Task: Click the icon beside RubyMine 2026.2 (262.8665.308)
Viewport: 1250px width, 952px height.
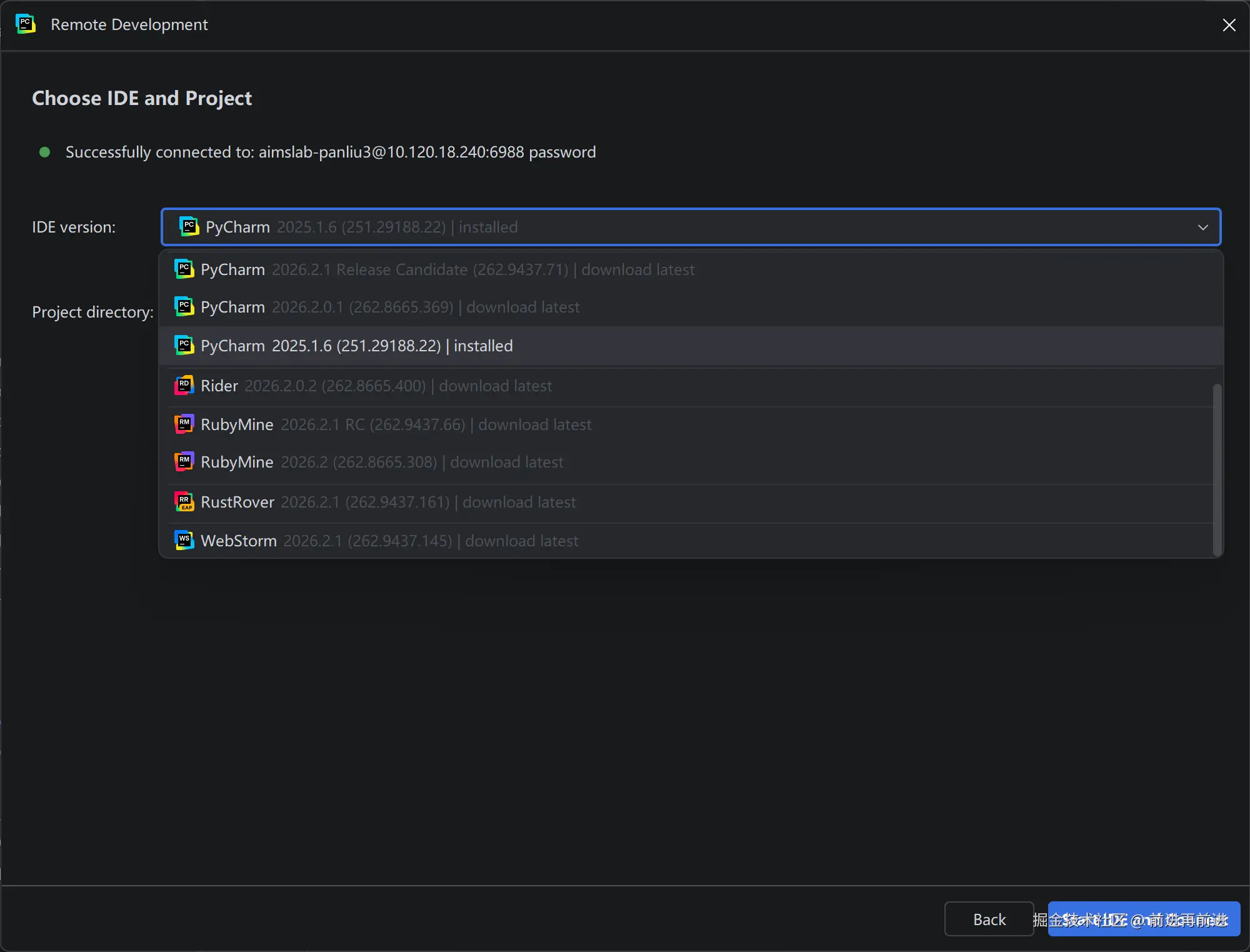Action: click(x=184, y=462)
